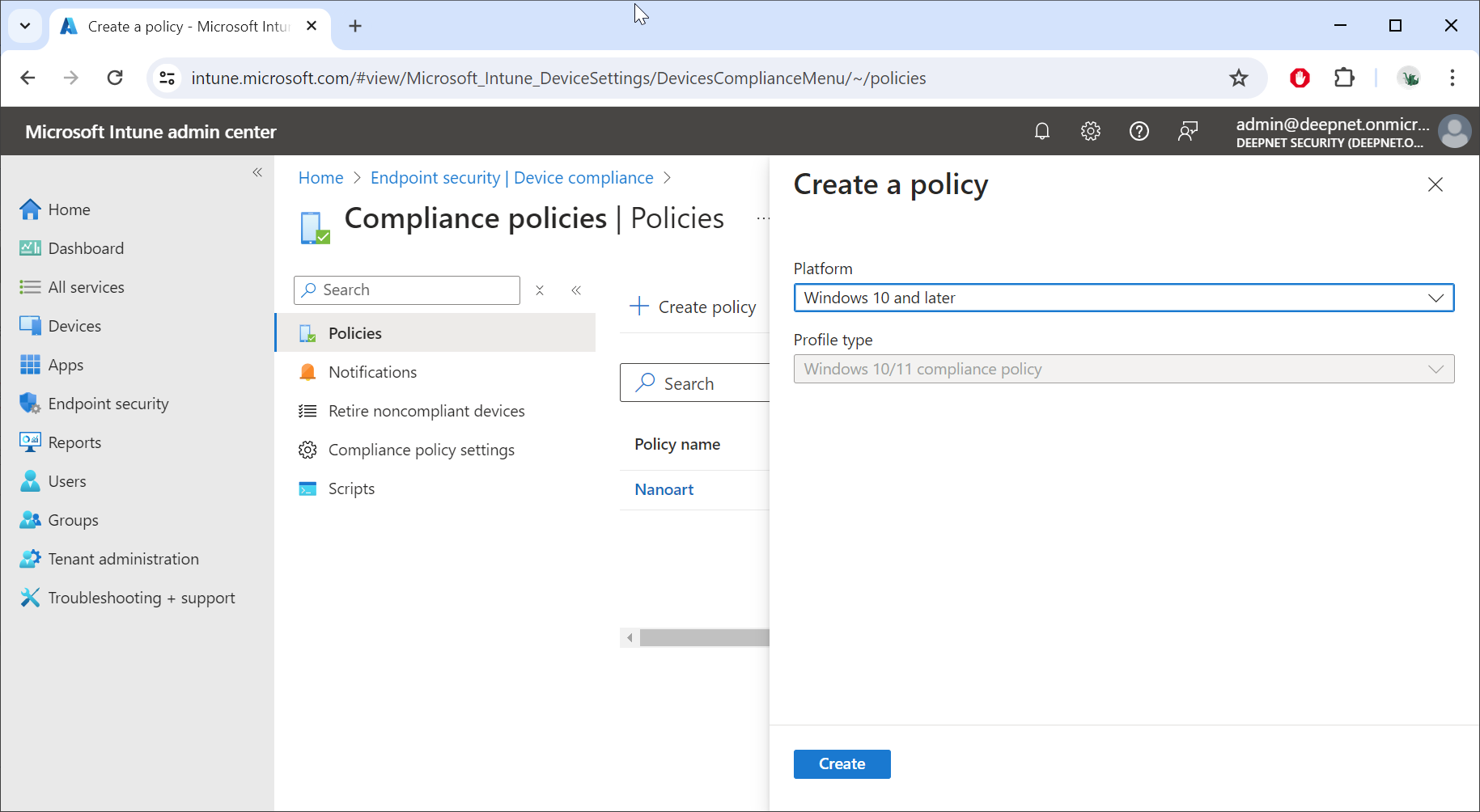The height and width of the screenshot is (812, 1480).
Task: Go to Endpoint security in sidebar
Action: (108, 404)
